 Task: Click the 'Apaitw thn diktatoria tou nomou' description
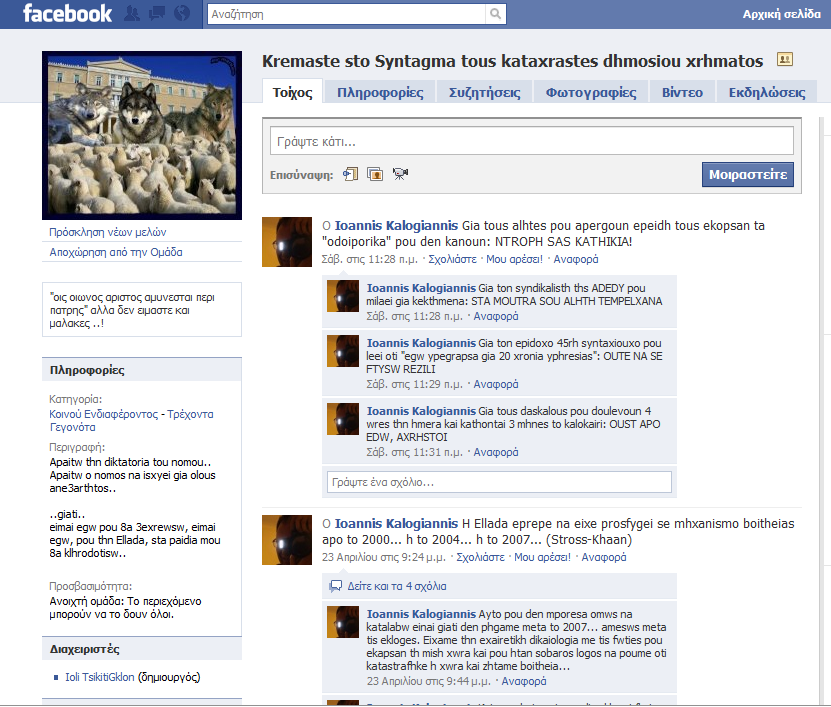tap(132, 475)
